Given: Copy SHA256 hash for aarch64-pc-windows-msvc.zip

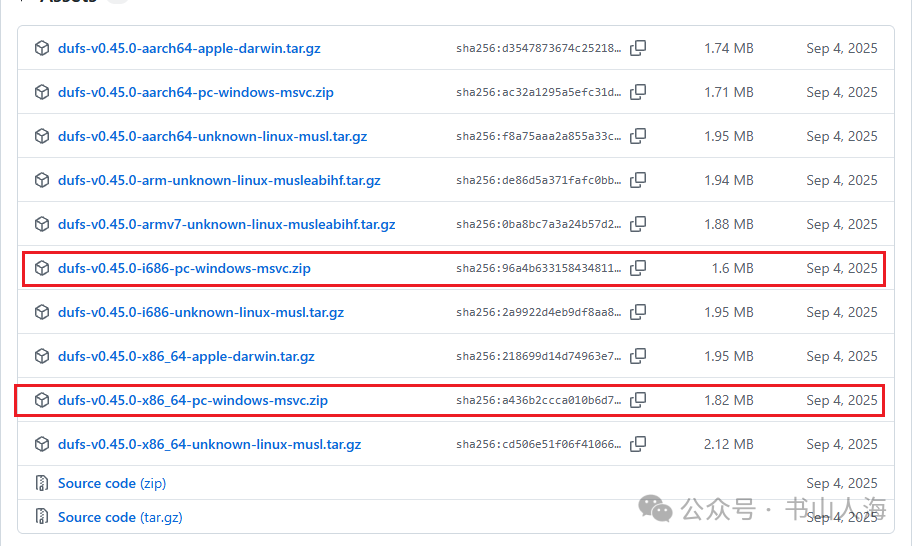Looking at the screenshot, I should coord(638,92).
